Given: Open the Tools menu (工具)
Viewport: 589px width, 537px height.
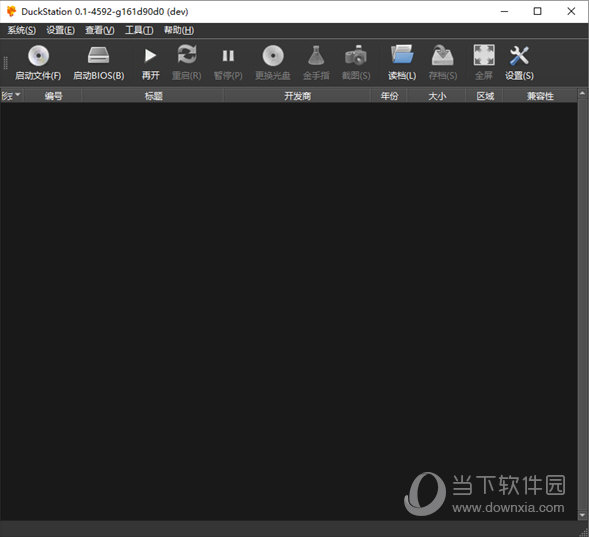Looking at the screenshot, I should (139, 30).
